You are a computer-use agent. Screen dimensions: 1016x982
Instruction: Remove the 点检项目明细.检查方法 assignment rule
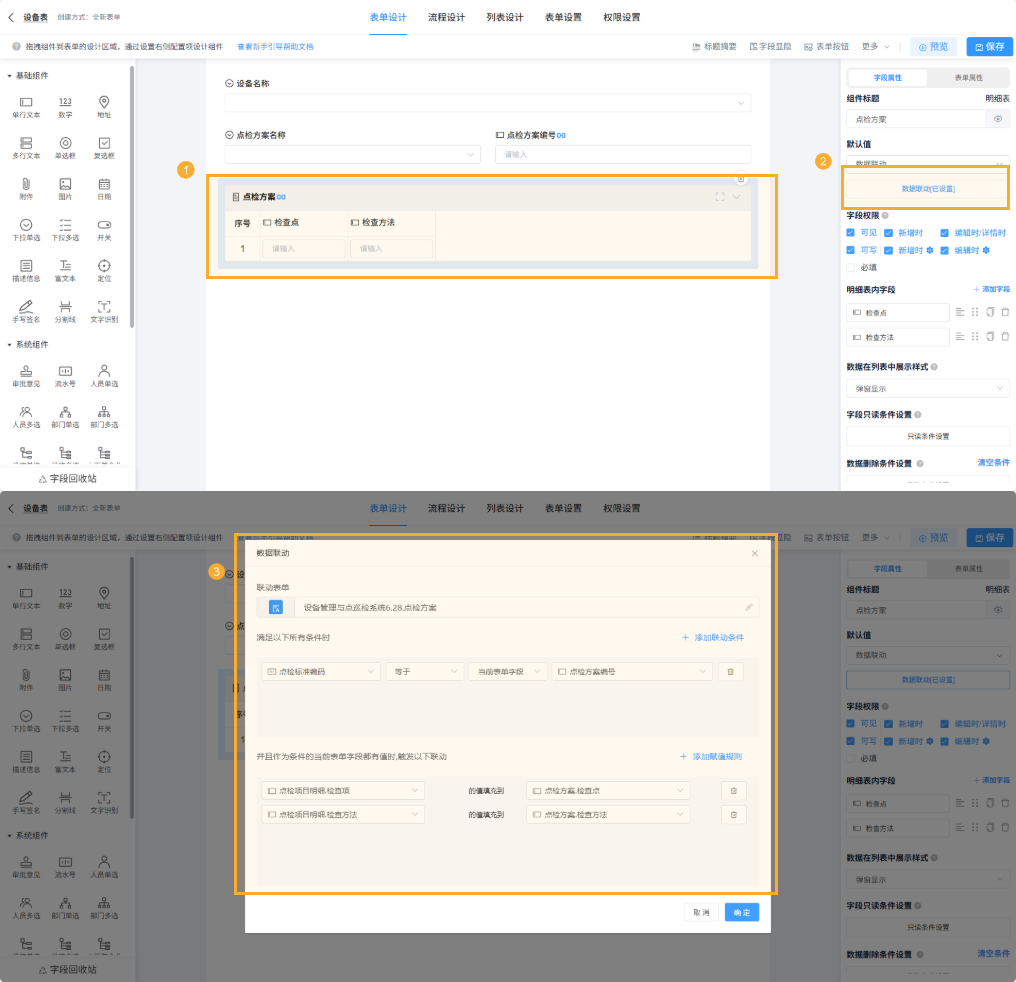pyautogui.click(x=733, y=815)
